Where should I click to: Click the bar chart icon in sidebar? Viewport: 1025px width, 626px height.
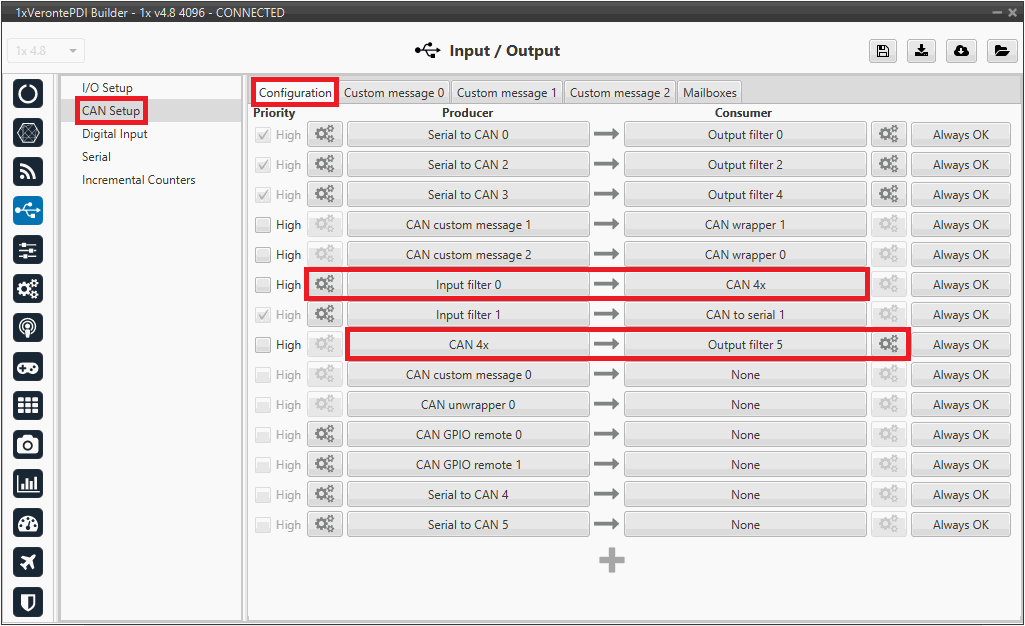[28, 484]
